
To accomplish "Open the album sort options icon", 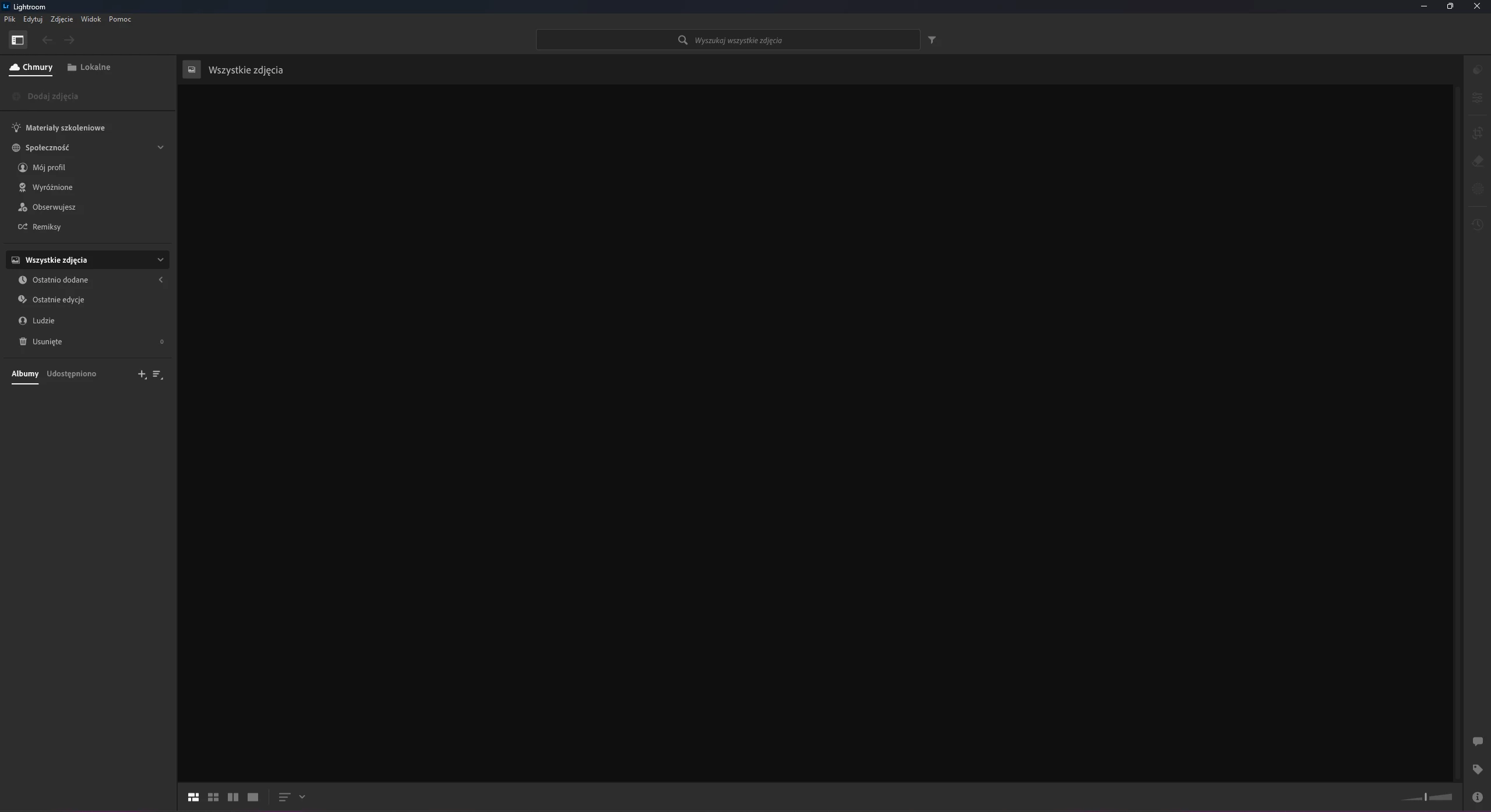I will (x=157, y=374).
